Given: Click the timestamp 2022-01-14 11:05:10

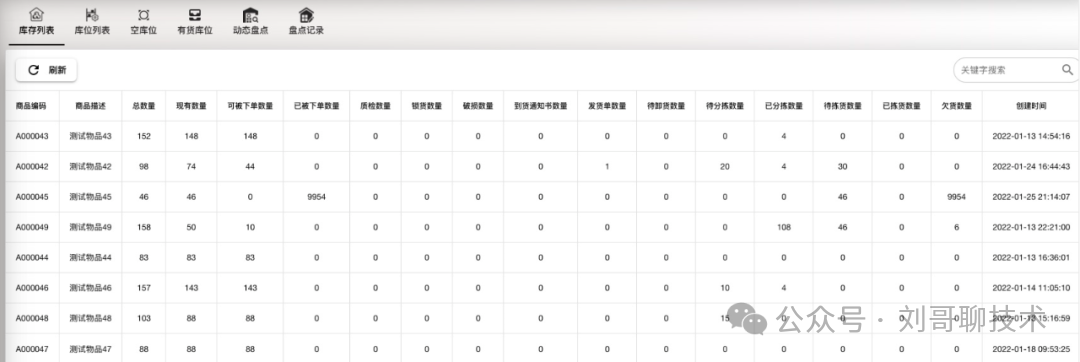Looking at the screenshot, I should [1031, 288].
